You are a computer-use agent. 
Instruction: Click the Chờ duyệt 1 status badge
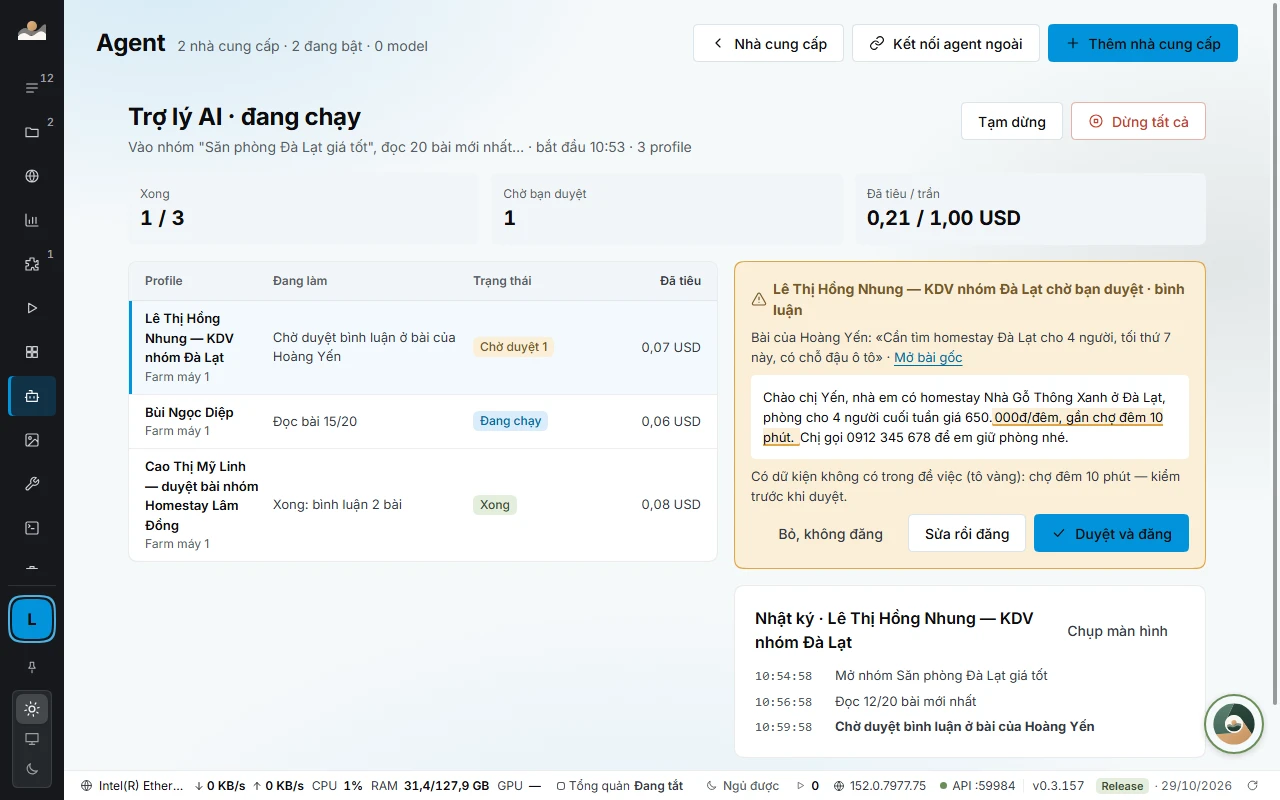[x=513, y=347]
